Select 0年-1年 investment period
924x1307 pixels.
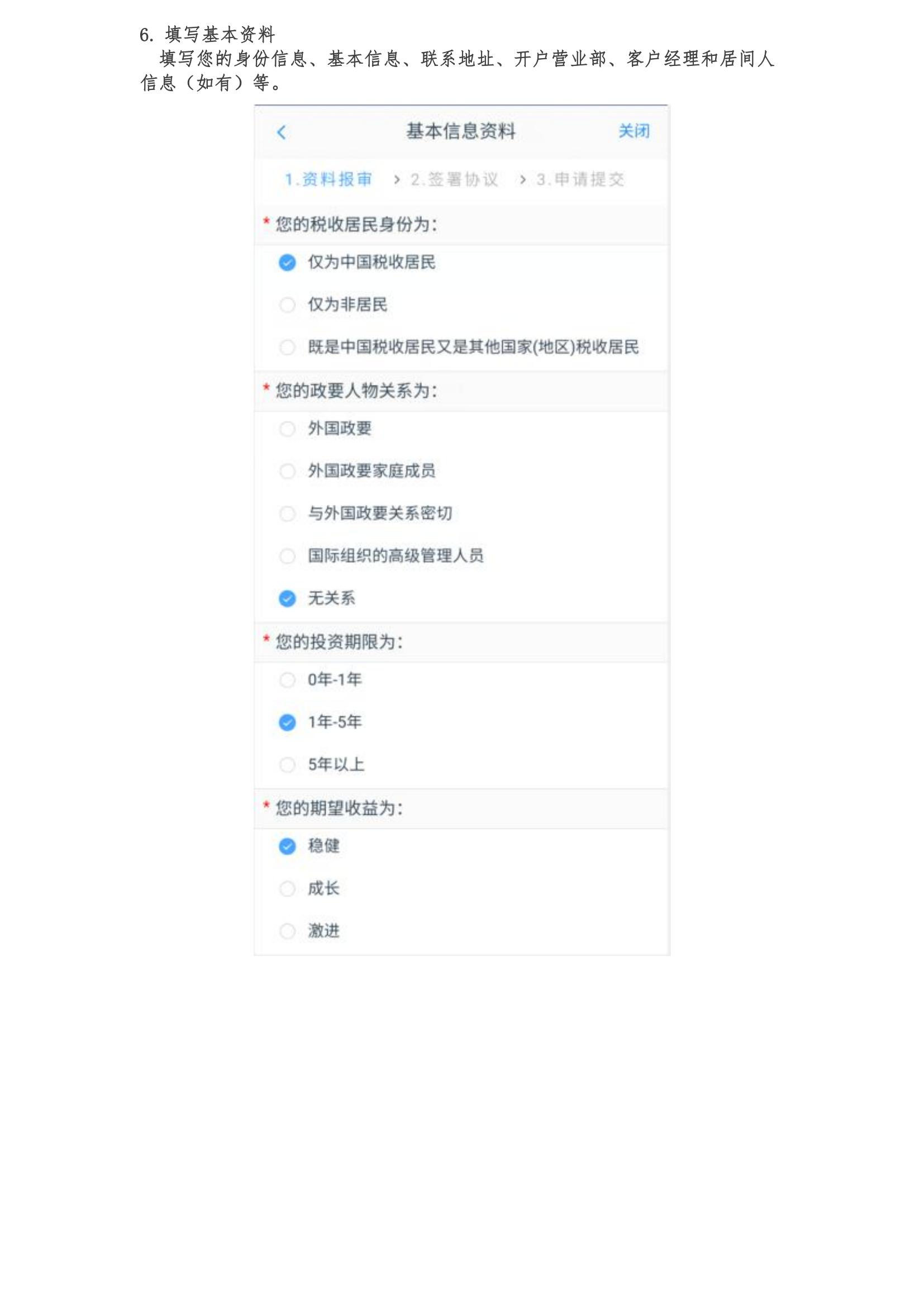click(x=287, y=679)
